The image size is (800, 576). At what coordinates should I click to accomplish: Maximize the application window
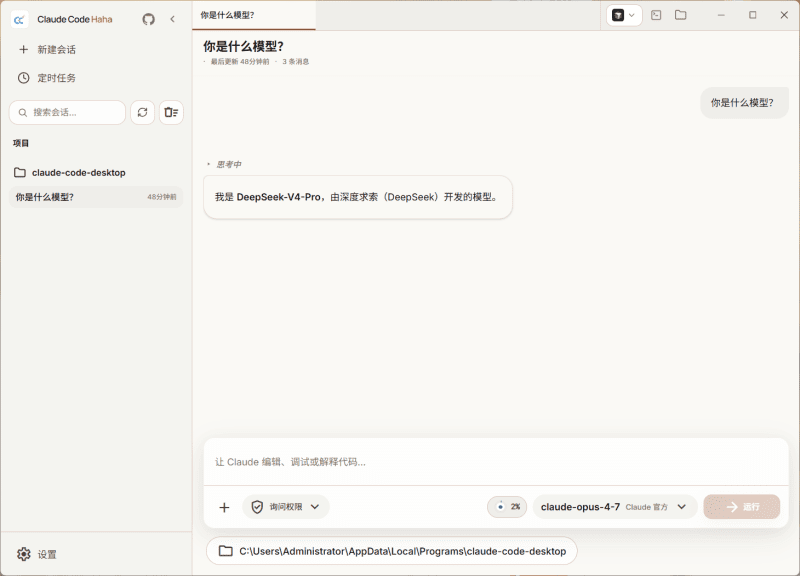point(753,15)
